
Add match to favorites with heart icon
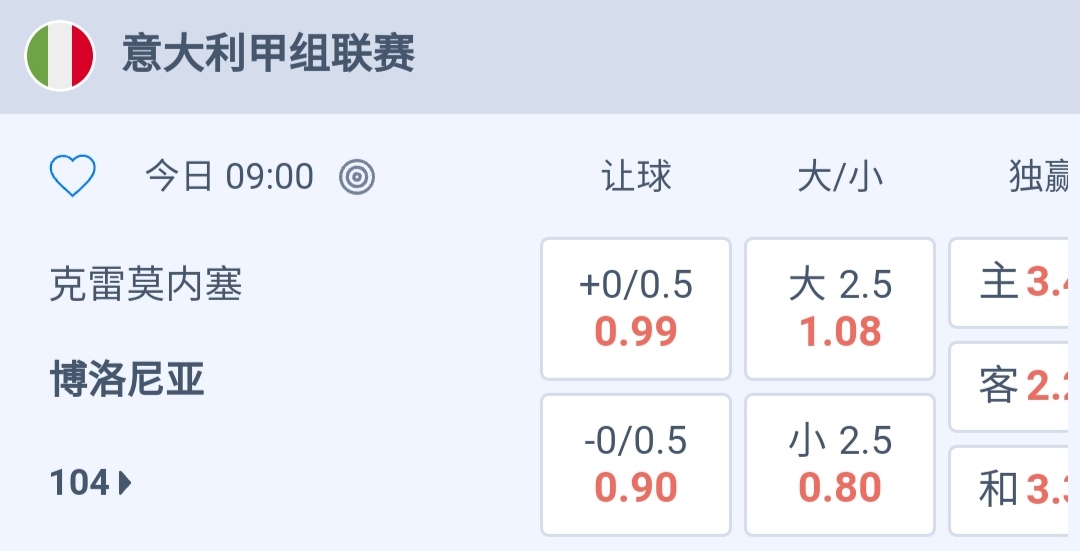coord(73,177)
